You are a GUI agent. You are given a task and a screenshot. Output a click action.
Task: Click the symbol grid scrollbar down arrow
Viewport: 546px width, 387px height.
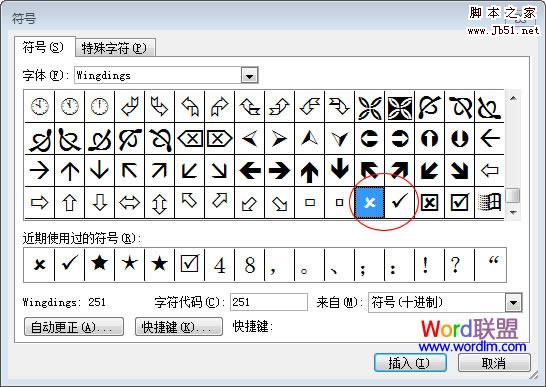[x=513, y=212]
